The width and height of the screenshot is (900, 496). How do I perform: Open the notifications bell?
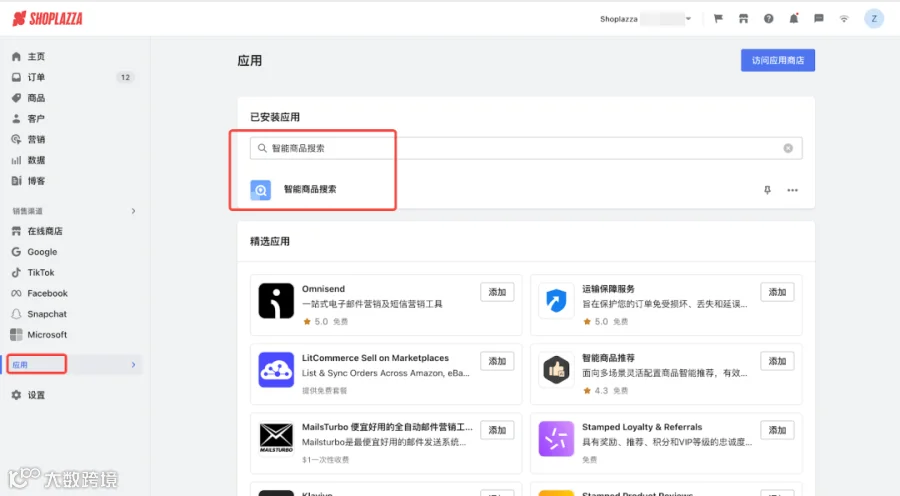[794, 18]
